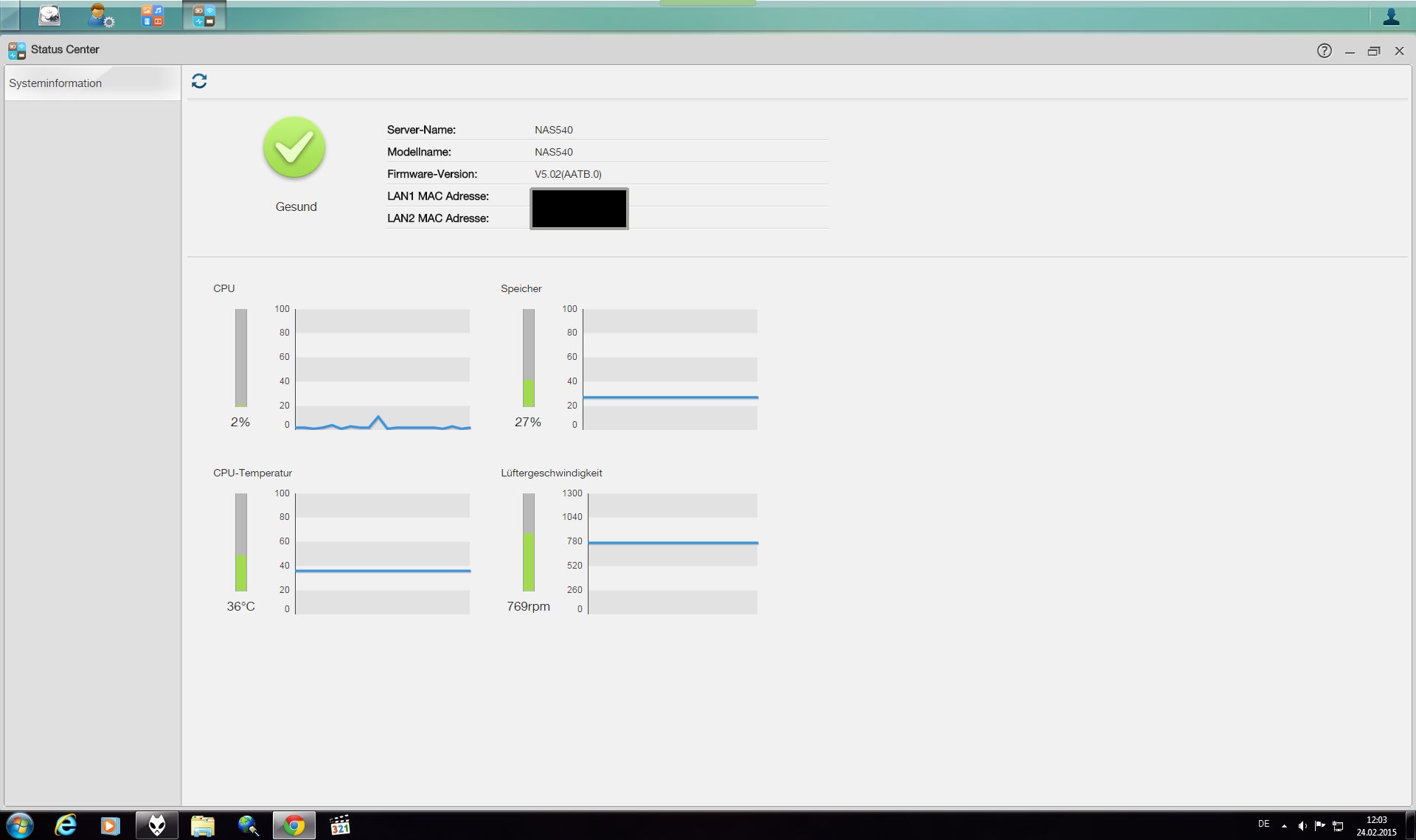Viewport: 1416px width, 840px height.
Task: Open the volume speaker tray icon
Action: click(1302, 825)
